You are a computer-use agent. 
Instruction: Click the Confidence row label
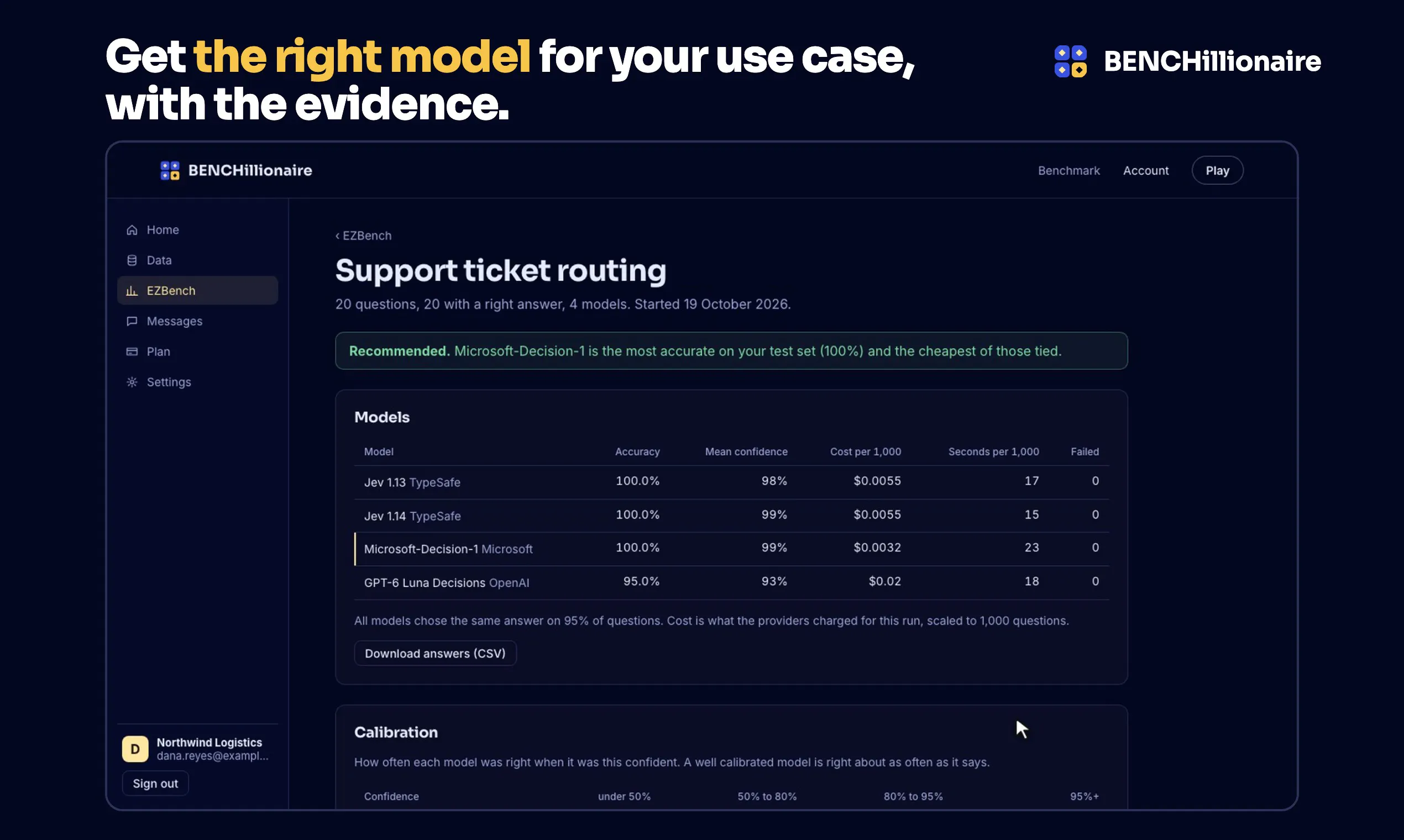click(391, 796)
